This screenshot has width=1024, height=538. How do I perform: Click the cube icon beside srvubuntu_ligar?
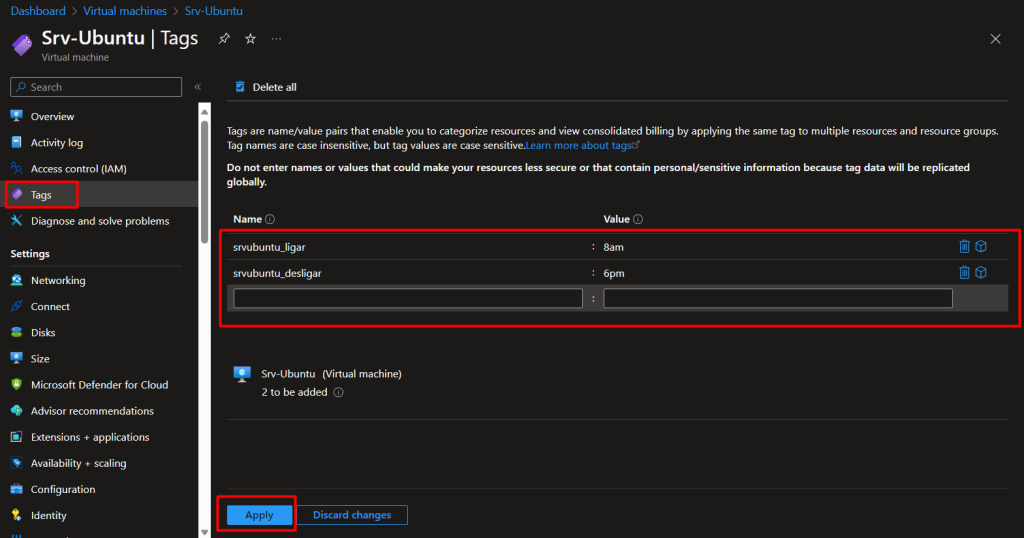981,247
